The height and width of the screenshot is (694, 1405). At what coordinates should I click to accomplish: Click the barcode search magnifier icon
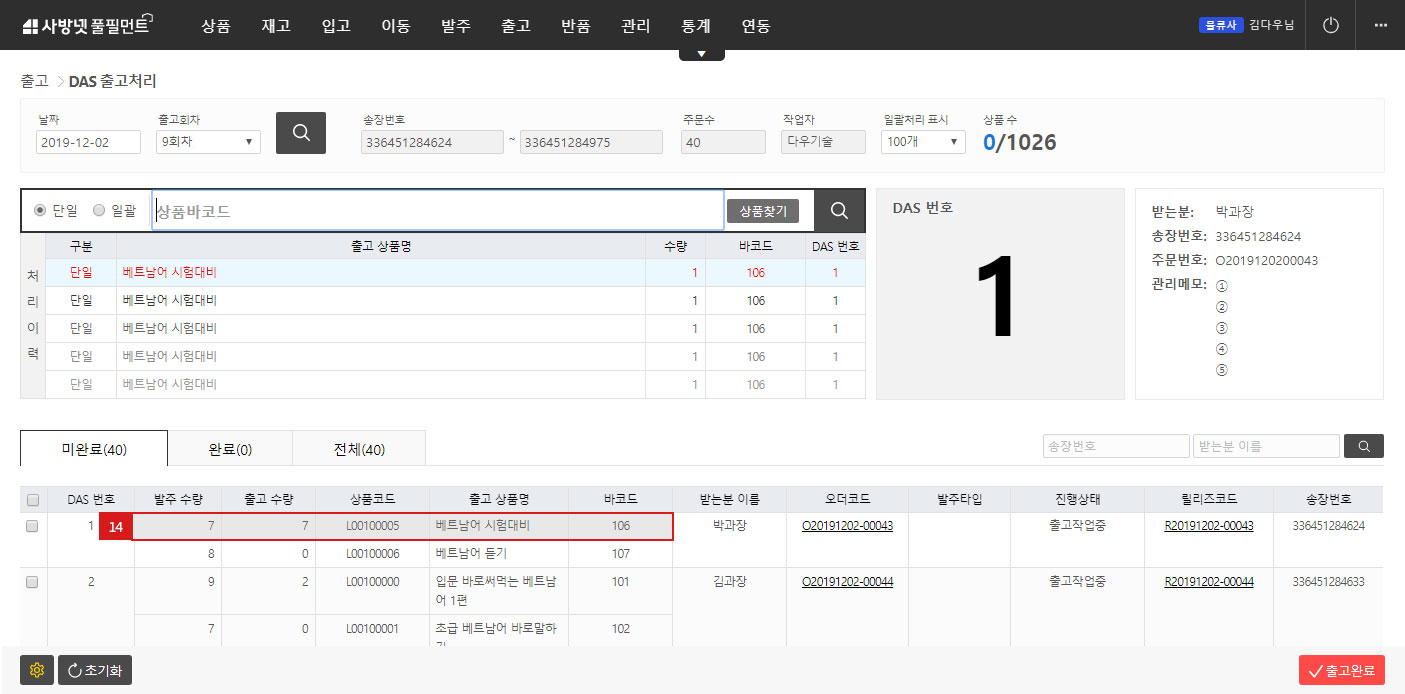839,210
